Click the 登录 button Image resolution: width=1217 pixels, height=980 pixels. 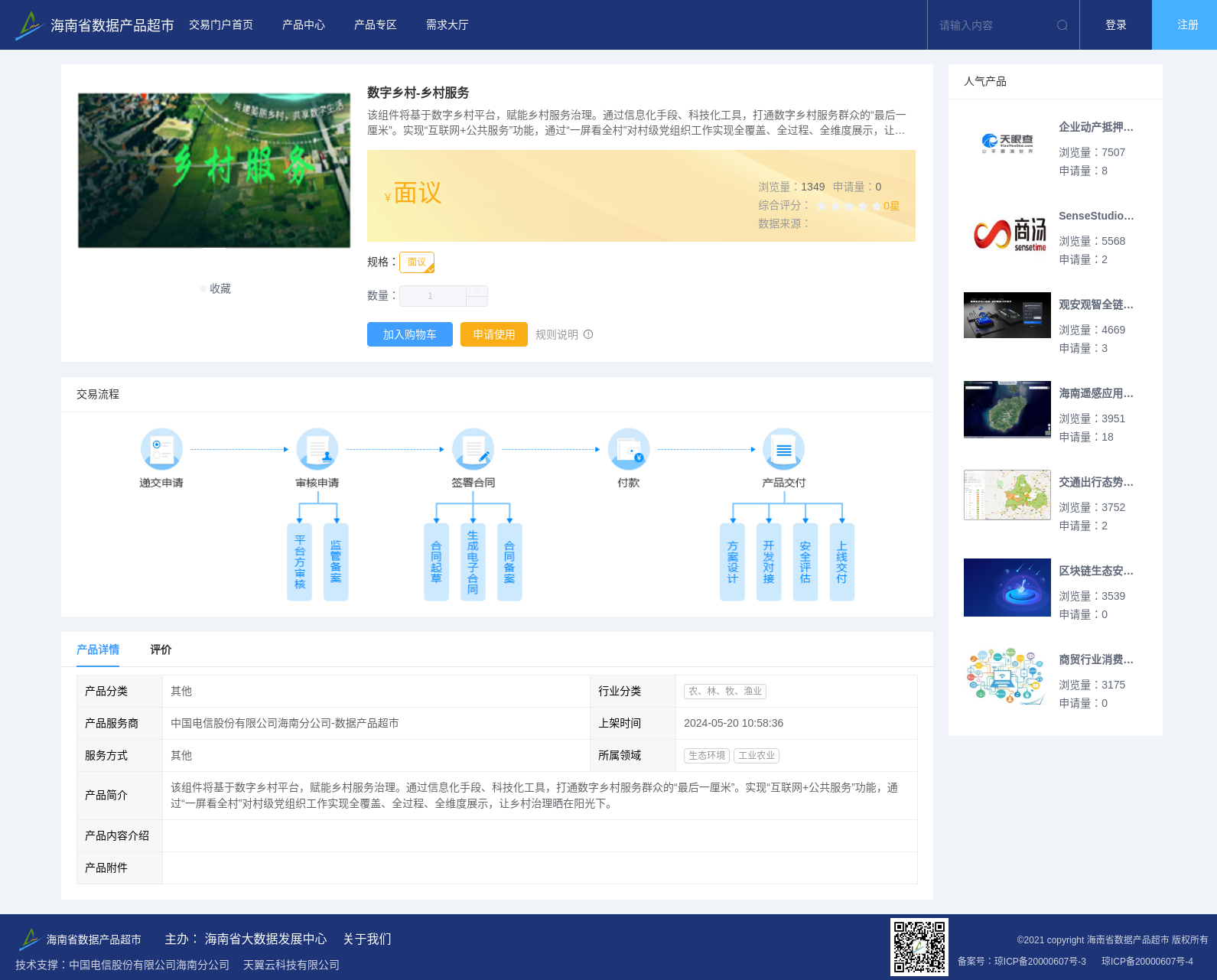(x=1116, y=25)
